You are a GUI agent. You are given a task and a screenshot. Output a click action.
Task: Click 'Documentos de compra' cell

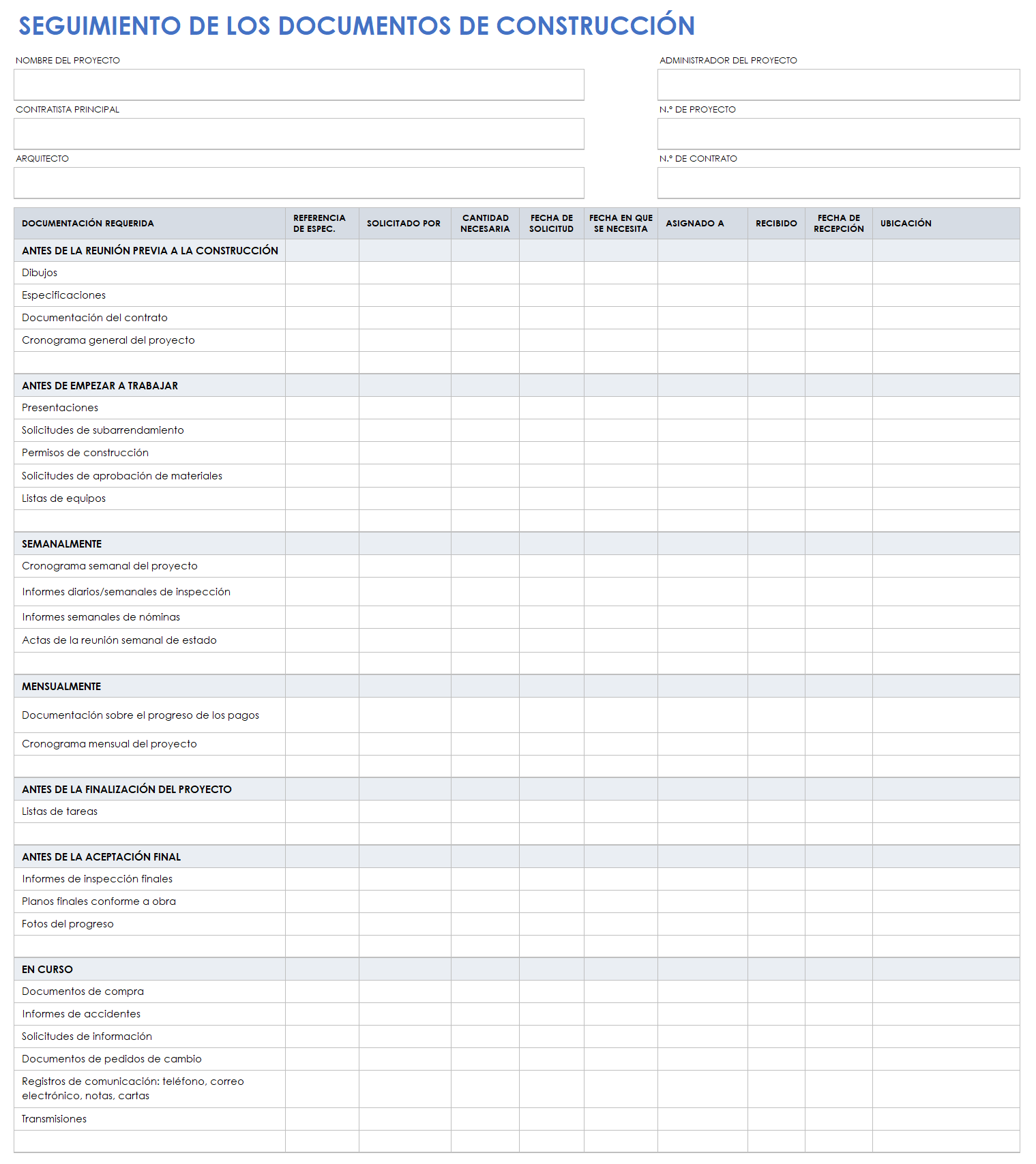[x=149, y=991]
